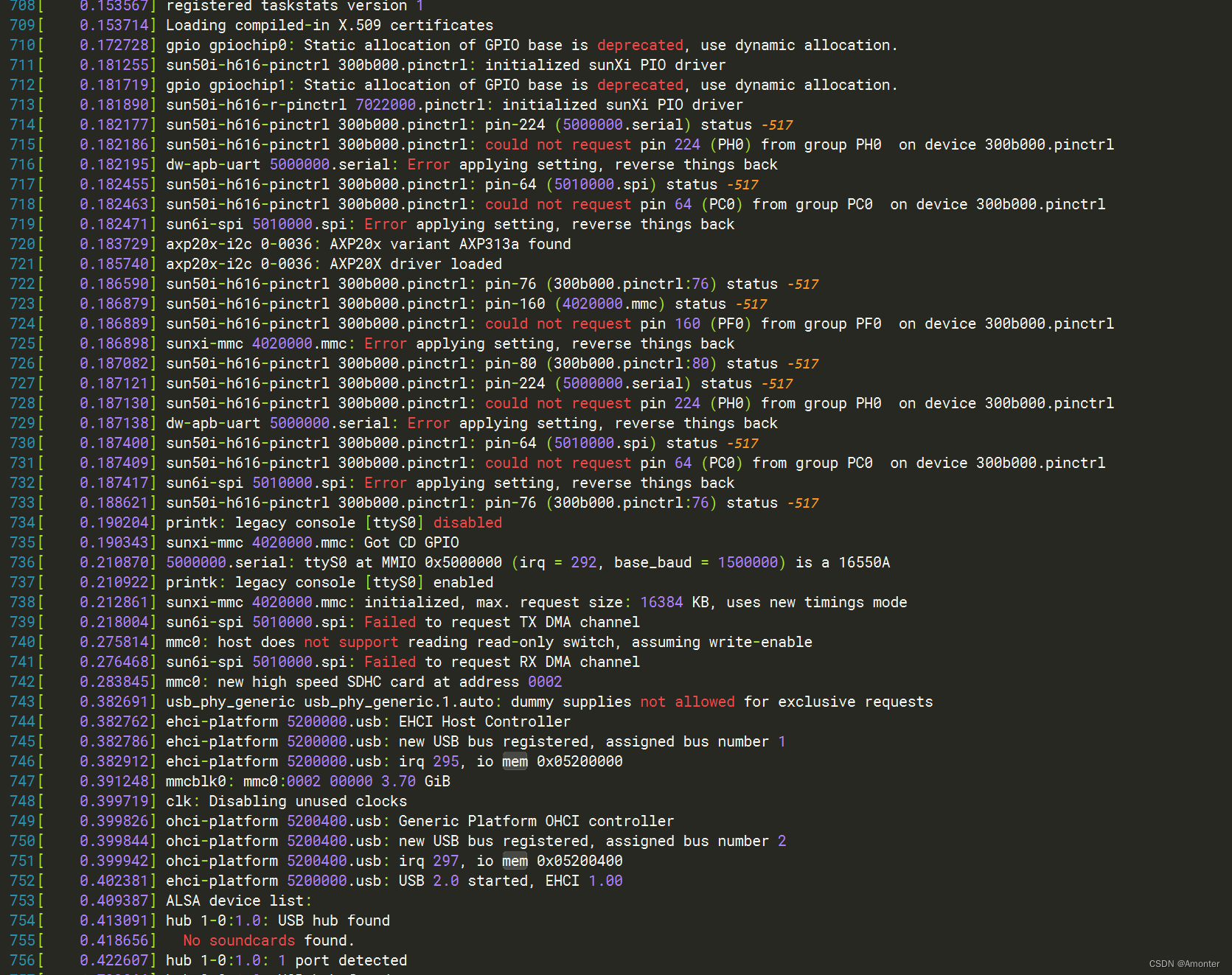
Task: Click status '-517' on line 730
Action: coord(742,443)
